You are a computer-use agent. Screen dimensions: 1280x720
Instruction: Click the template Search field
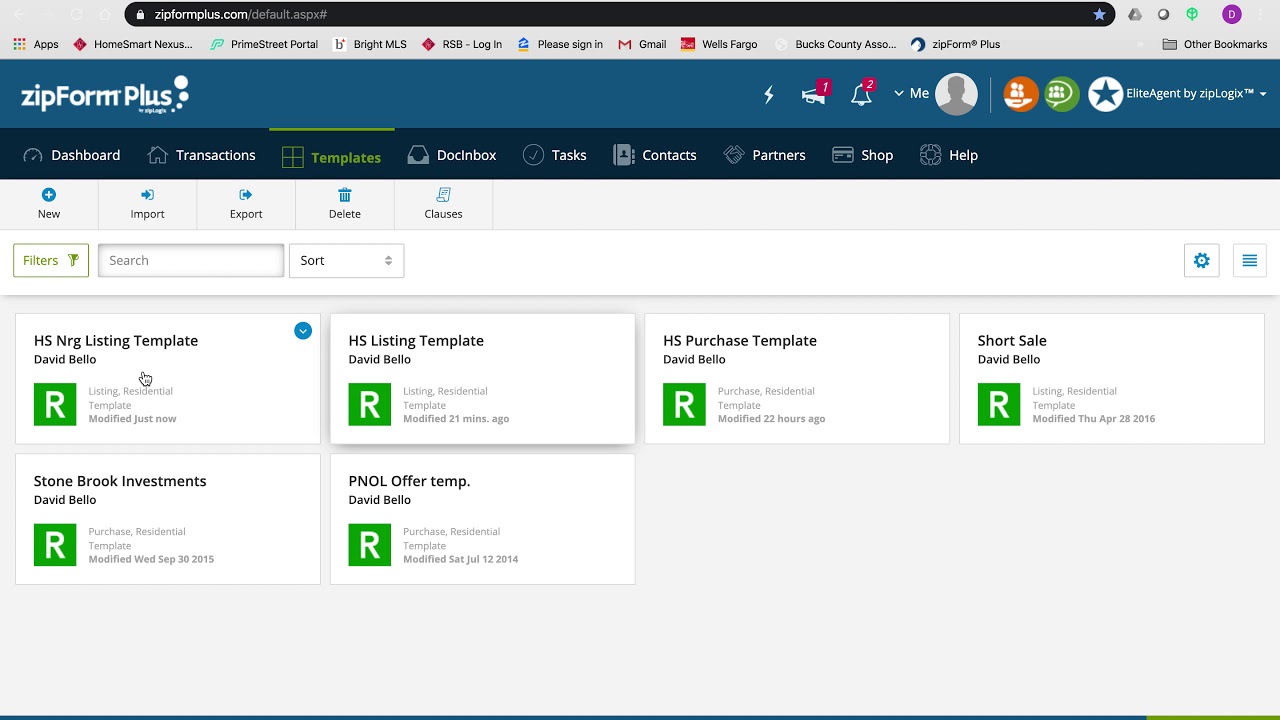[x=191, y=260]
